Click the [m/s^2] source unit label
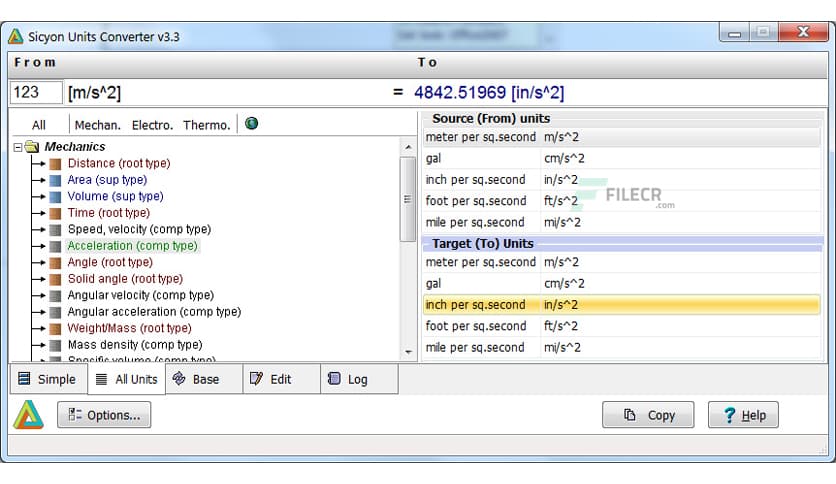The height and width of the screenshot is (484, 836). pyautogui.click(x=94, y=93)
